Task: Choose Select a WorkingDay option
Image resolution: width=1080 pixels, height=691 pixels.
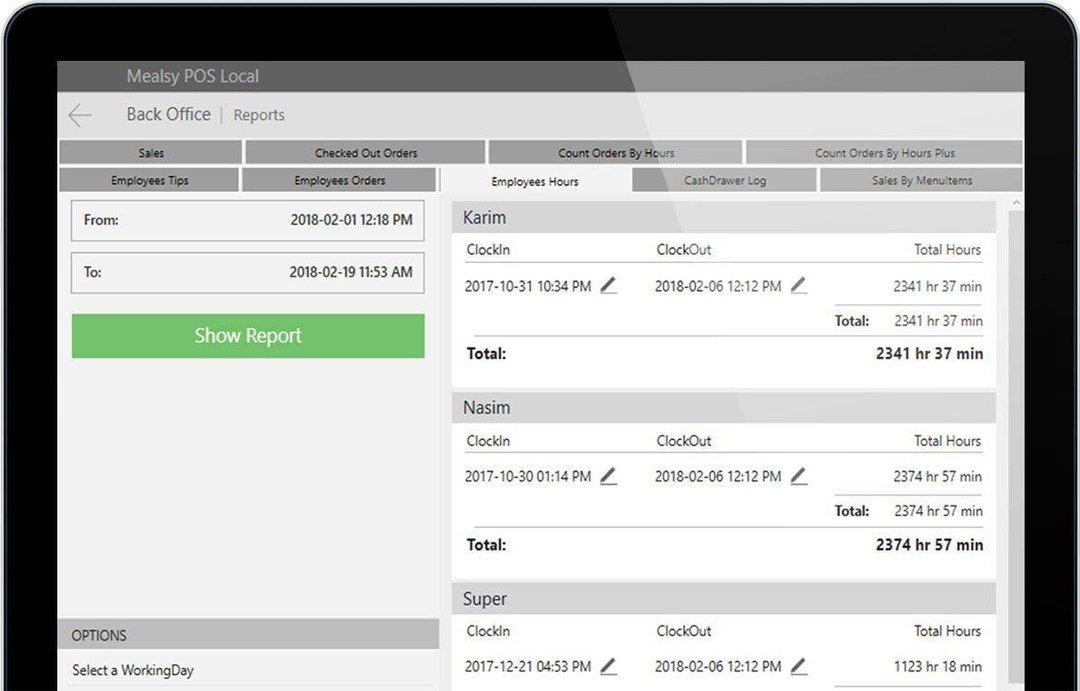Action: click(133, 670)
